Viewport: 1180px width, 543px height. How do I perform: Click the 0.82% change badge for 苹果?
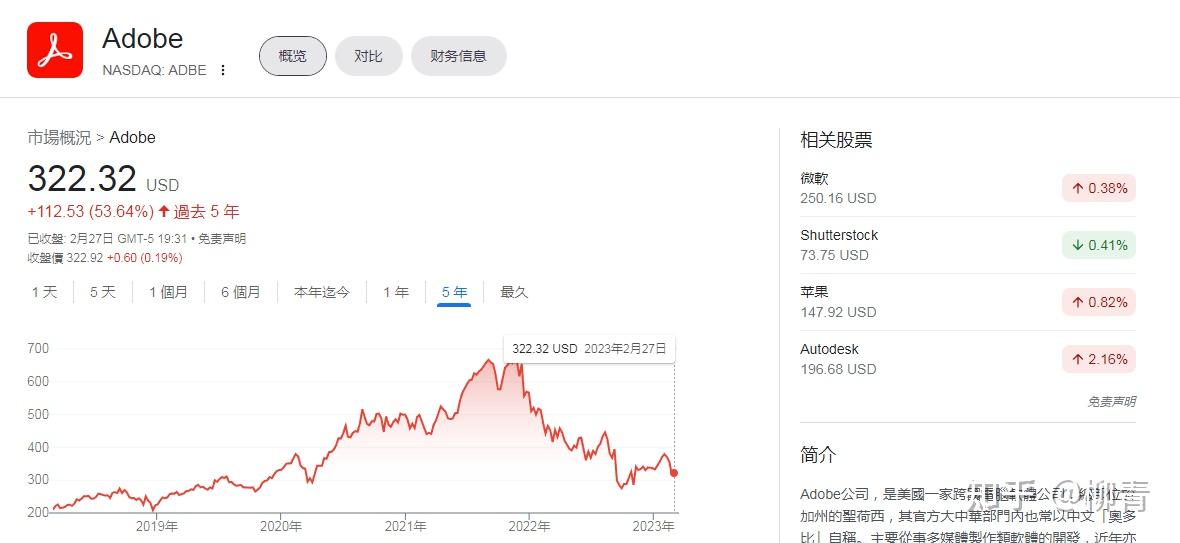point(1099,302)
